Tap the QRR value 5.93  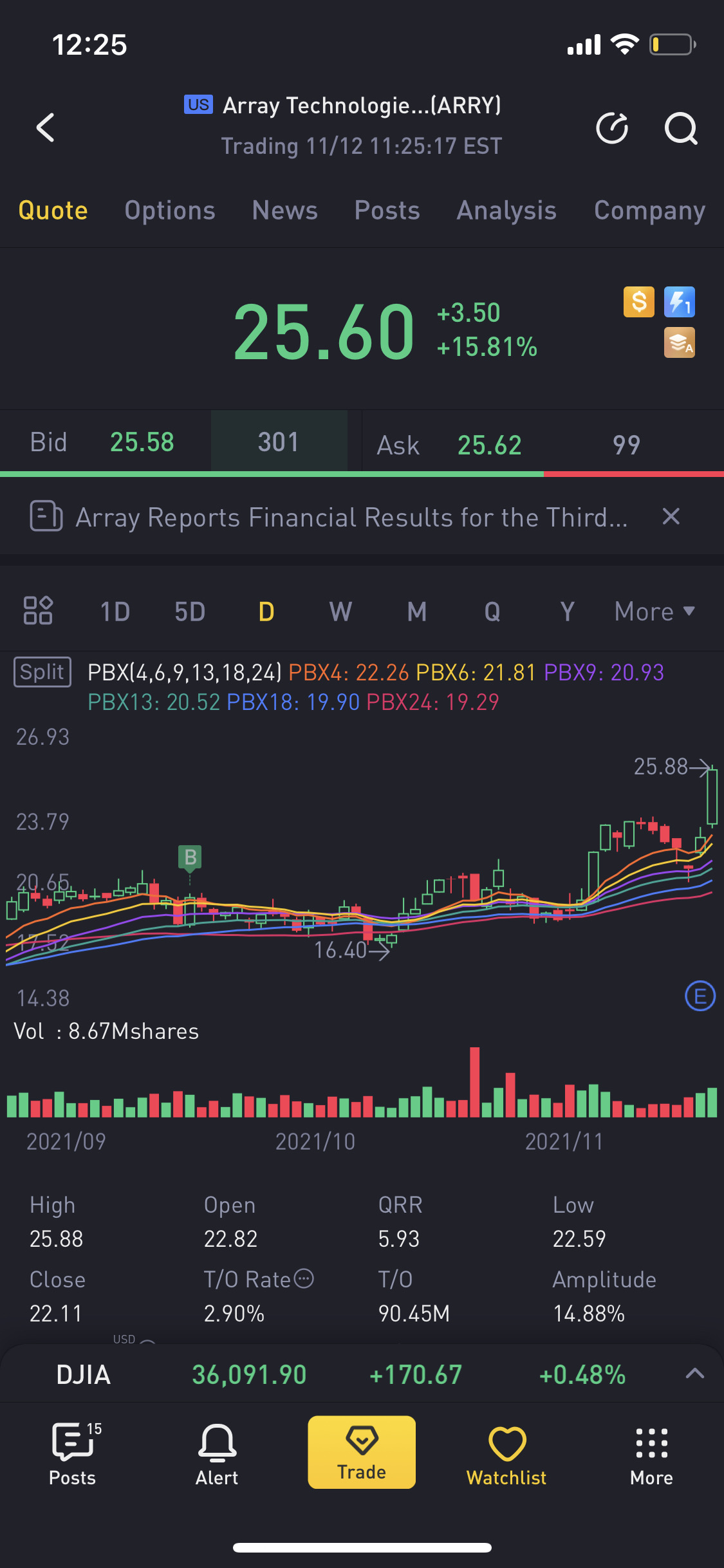click(399, 1238)
